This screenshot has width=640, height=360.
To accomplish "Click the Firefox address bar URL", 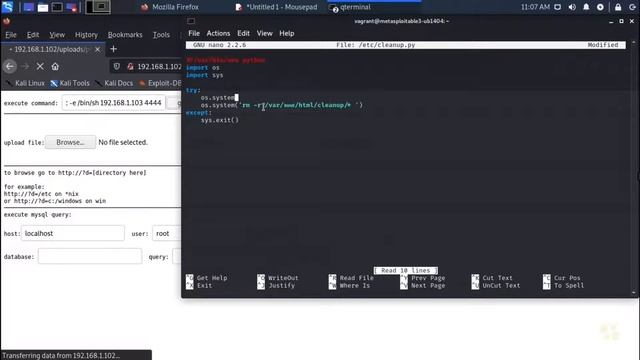I will coord(159,66).
